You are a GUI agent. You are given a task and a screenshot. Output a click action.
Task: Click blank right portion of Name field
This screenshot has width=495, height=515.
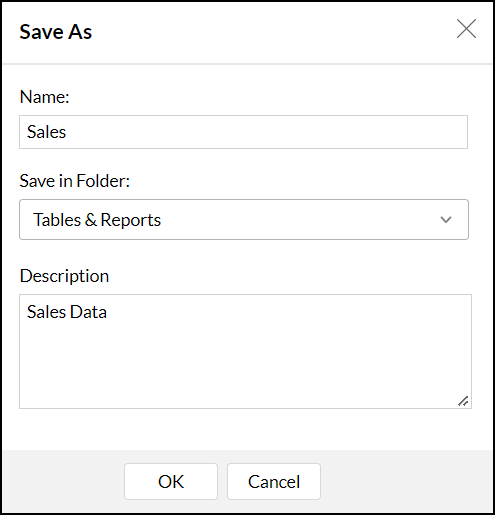coord(333,132)
